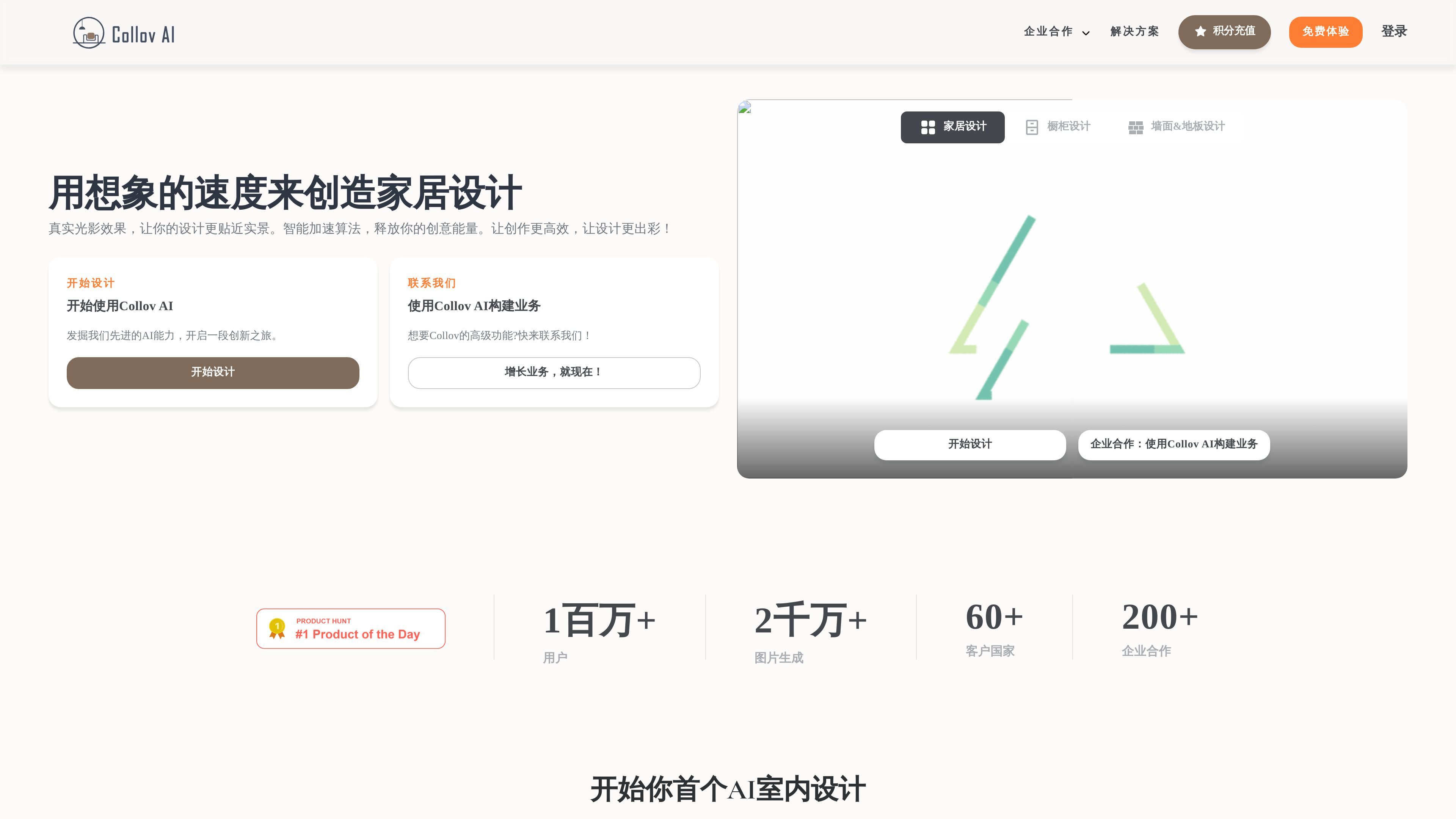Image resolution: width=1456 pixels, height=819 pixels.
Task: Switch to the 橱柜设计 tab
Action: 1057,127
